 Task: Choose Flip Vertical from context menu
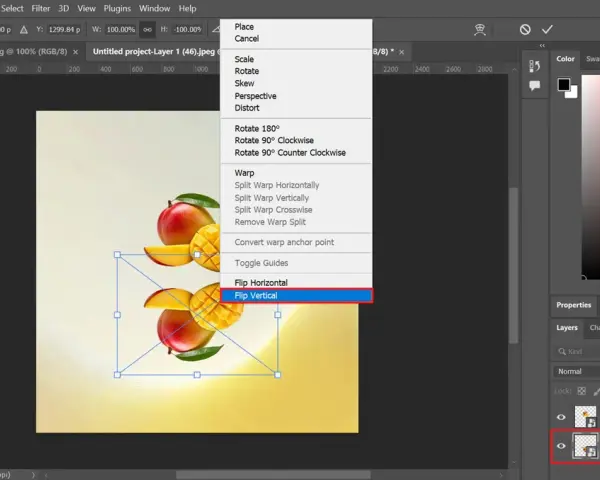click(x=296, y=296)
